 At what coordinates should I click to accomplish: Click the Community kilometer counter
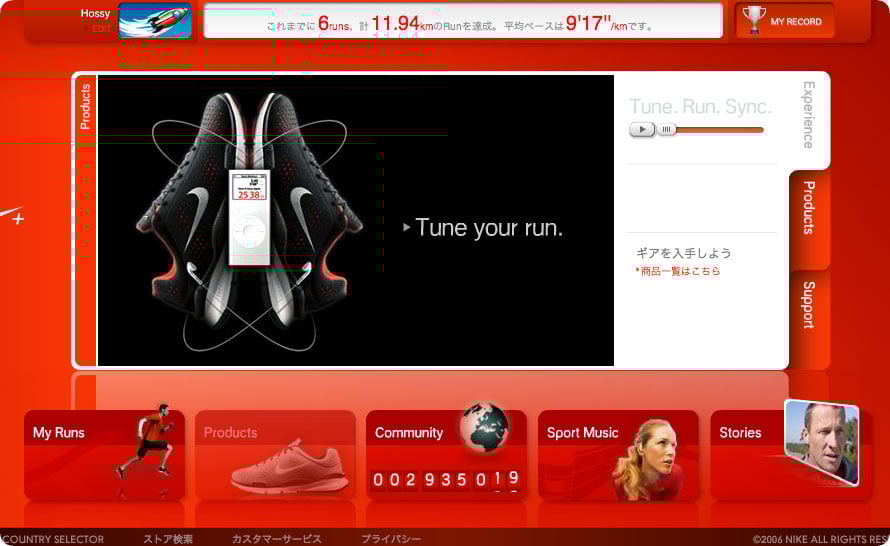(446, 480)
